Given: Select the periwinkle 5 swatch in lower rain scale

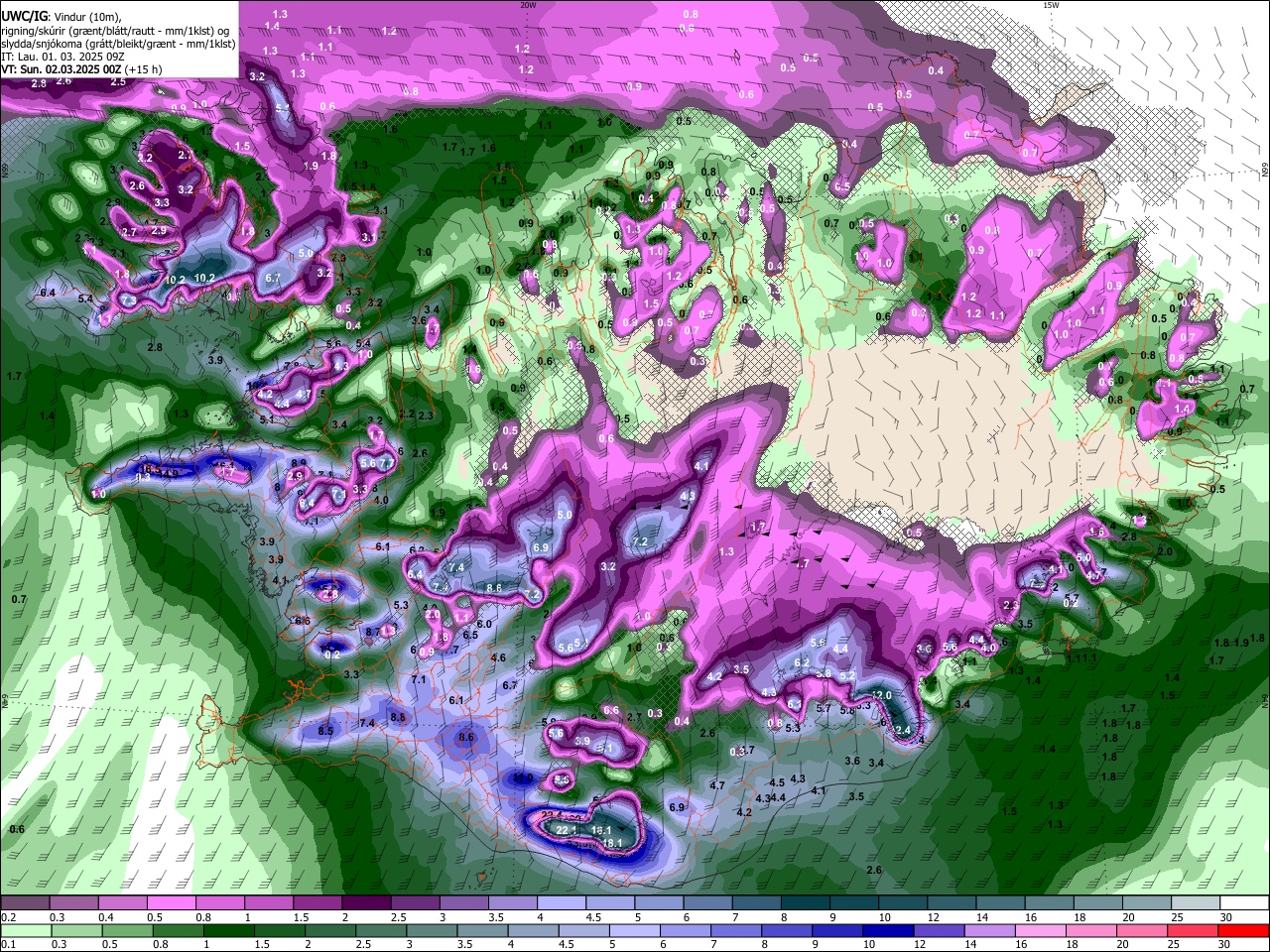Looking at the screenshot, I should pos(635,930).
